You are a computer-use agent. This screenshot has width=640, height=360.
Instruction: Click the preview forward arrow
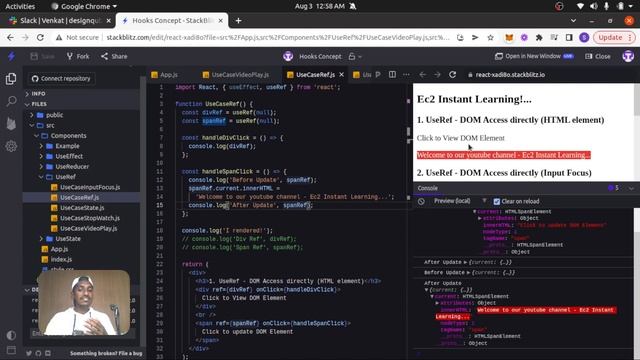pyautogui.click(x=437, y=75)
